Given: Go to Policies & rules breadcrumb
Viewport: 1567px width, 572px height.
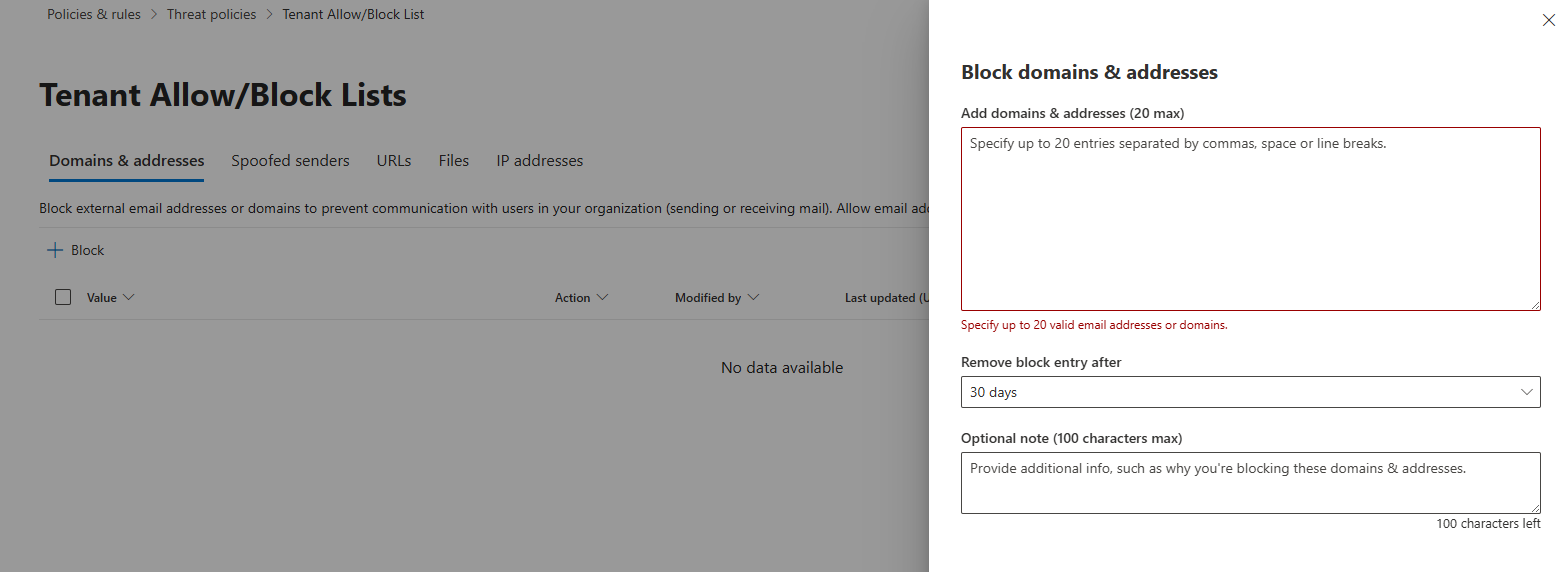Looking at the screenshot, I should point(94,15).
